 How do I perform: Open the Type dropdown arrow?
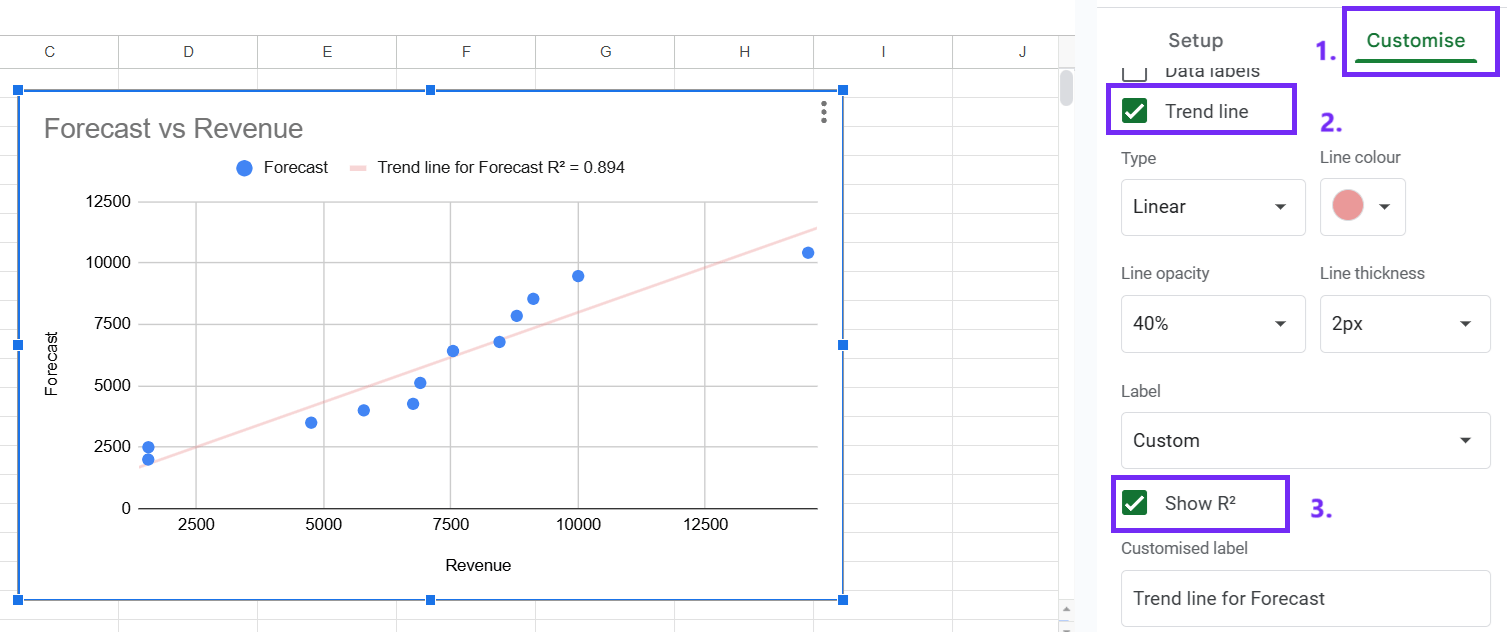[x=1281, y=207]
